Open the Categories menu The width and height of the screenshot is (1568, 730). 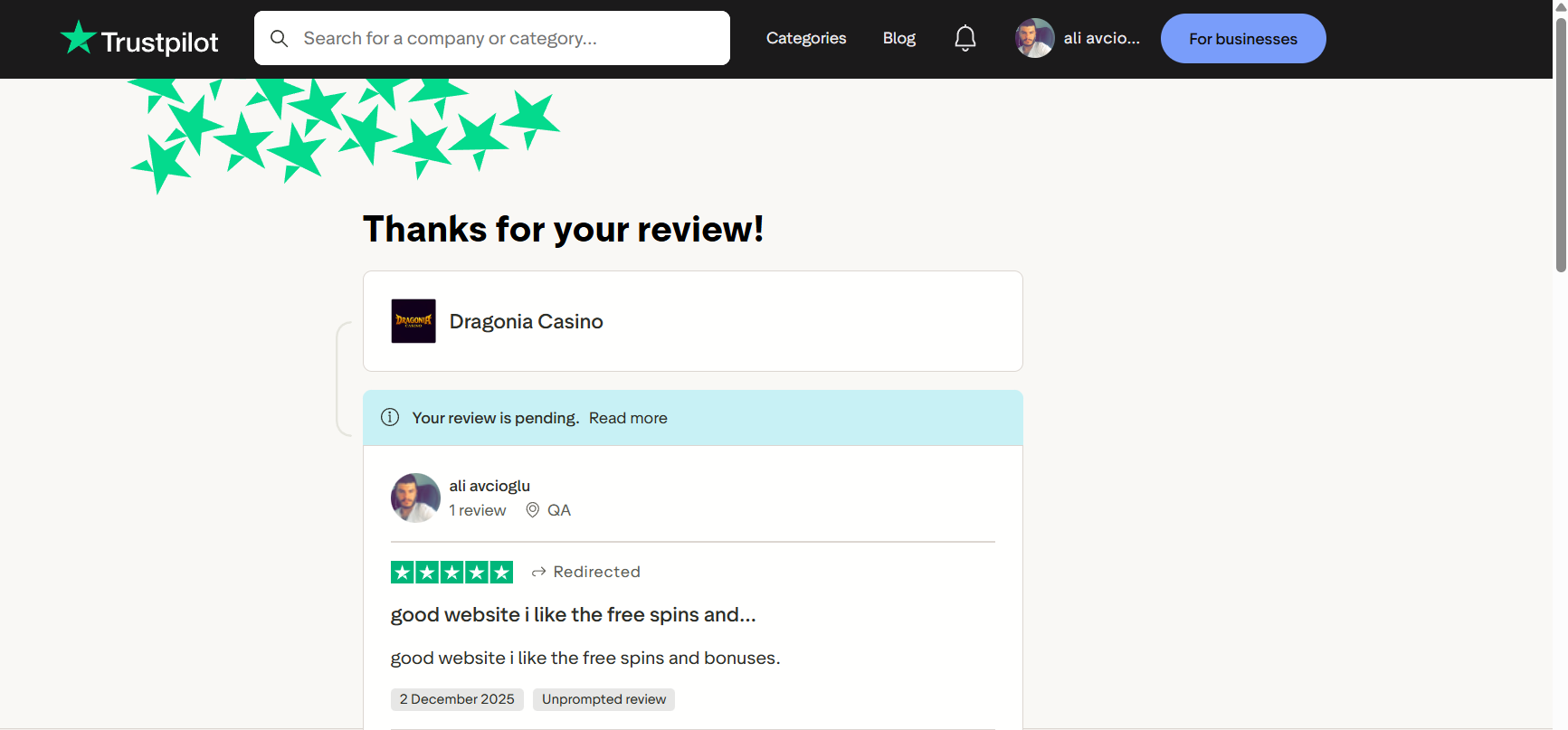[x=806, y=38]
